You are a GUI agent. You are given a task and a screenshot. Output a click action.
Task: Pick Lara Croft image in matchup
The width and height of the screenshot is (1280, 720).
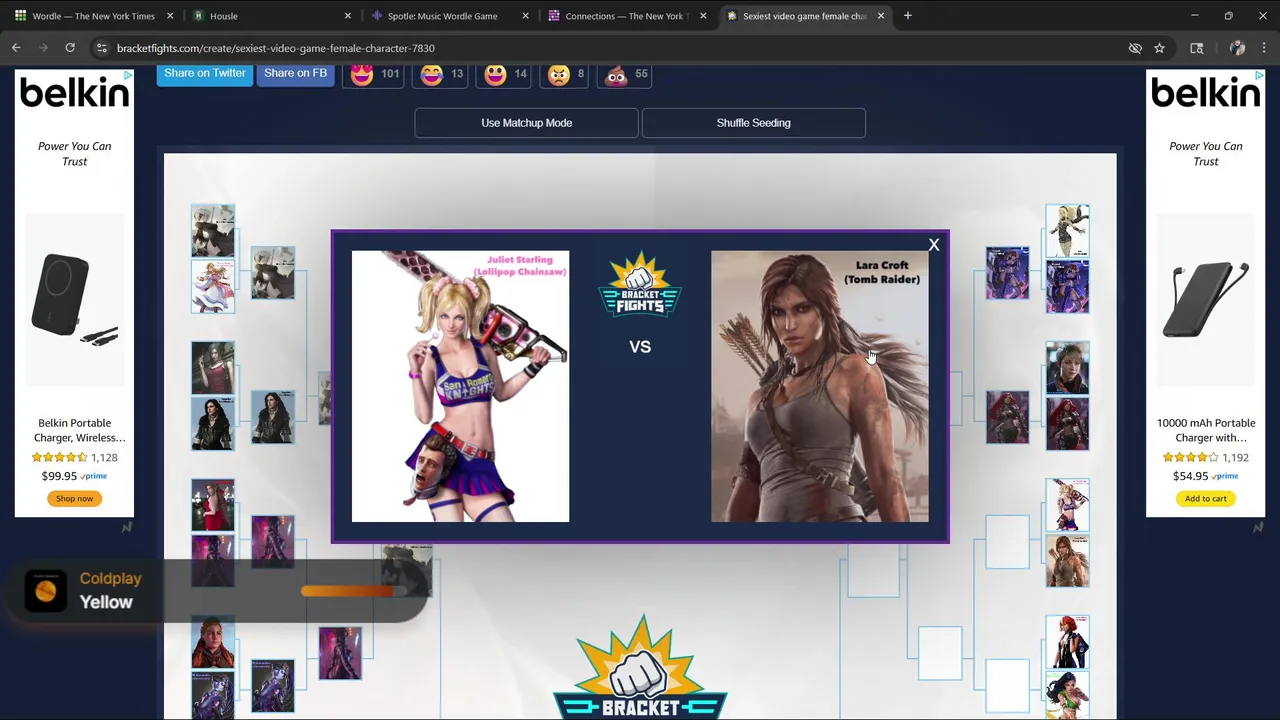(x=820, y=386)
